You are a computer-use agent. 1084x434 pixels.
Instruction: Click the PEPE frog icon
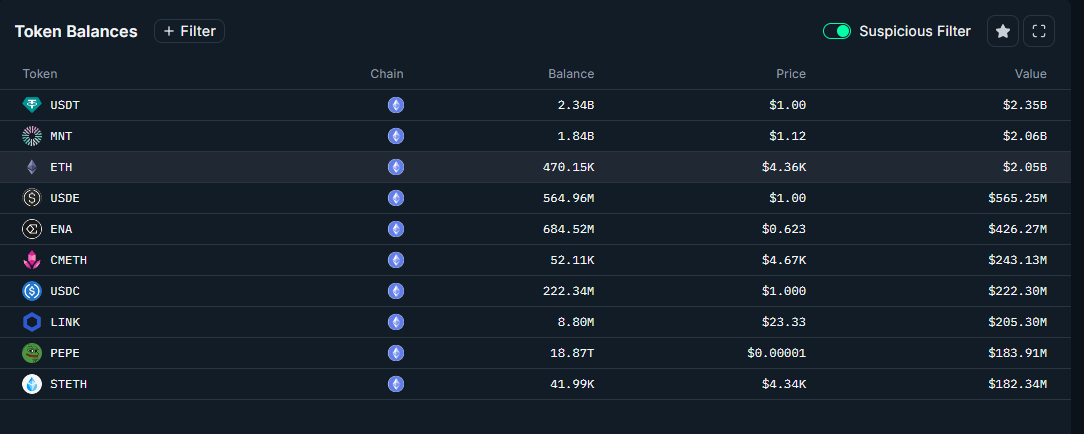coord(32,353)
